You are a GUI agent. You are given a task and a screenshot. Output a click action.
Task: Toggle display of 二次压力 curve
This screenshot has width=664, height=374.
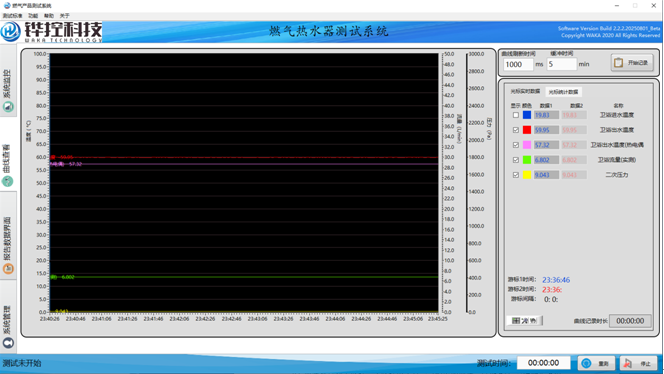(515, 175)
